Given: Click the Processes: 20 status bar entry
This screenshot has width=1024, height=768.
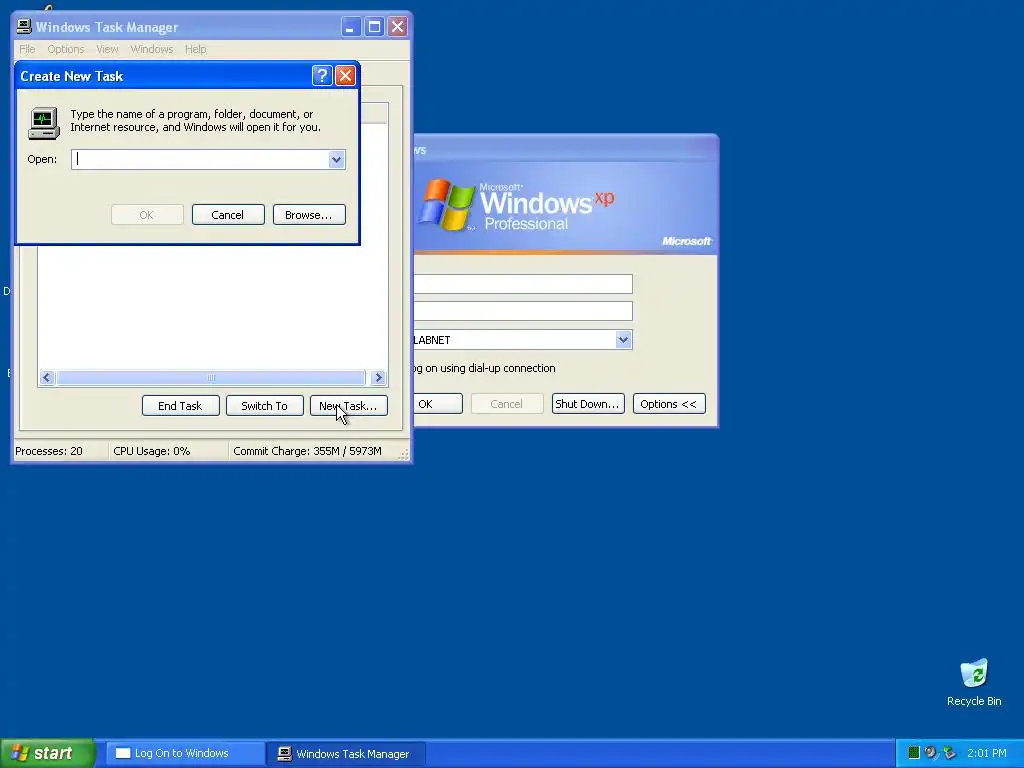Looking at the screenshot, I should [x=49, y=451].
